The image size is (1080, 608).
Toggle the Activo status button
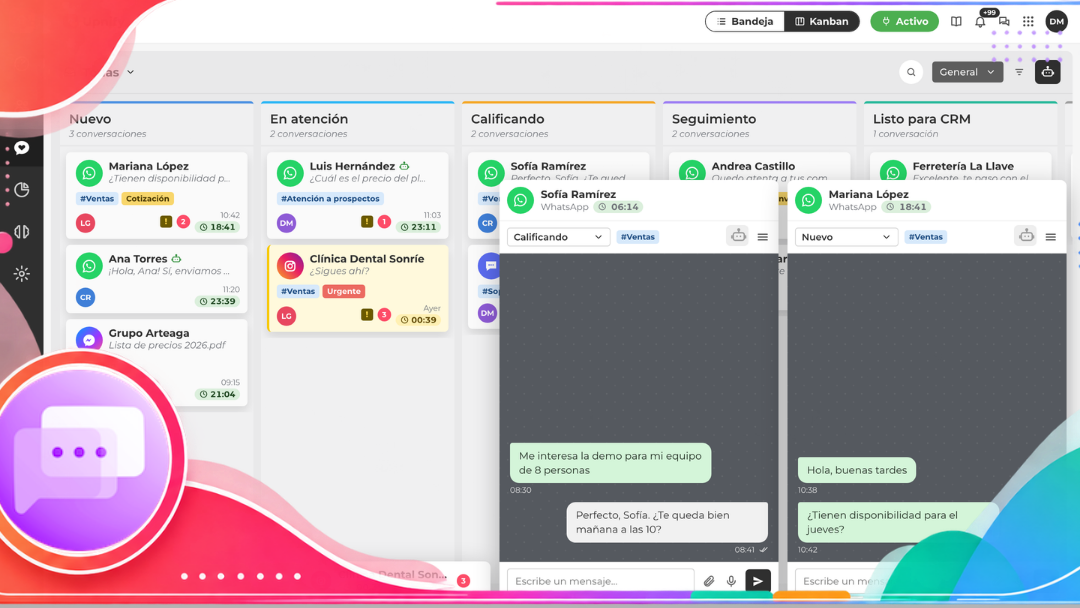point(904,21)
